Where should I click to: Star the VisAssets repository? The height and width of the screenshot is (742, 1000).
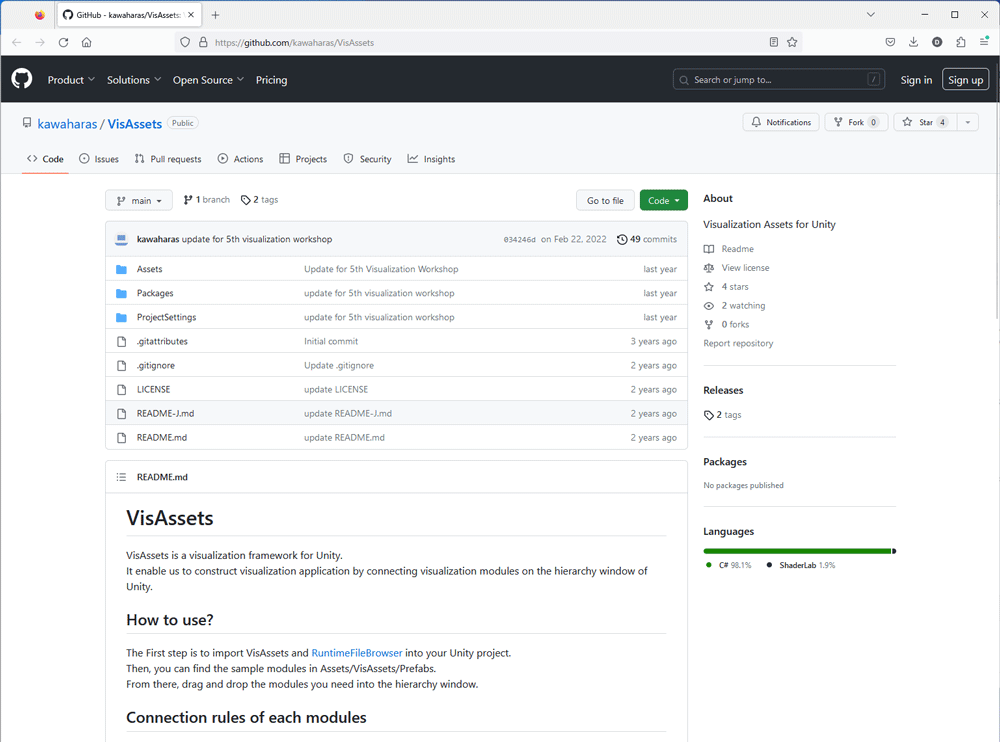(925, 122)
